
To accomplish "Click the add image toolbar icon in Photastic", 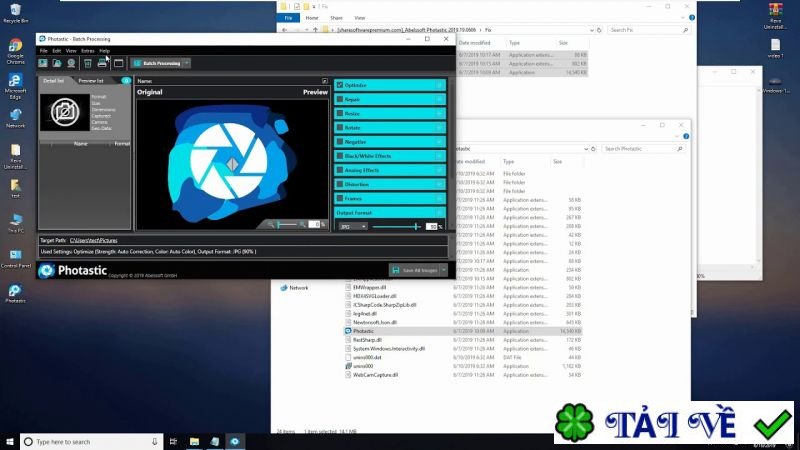I will point(43,63).
